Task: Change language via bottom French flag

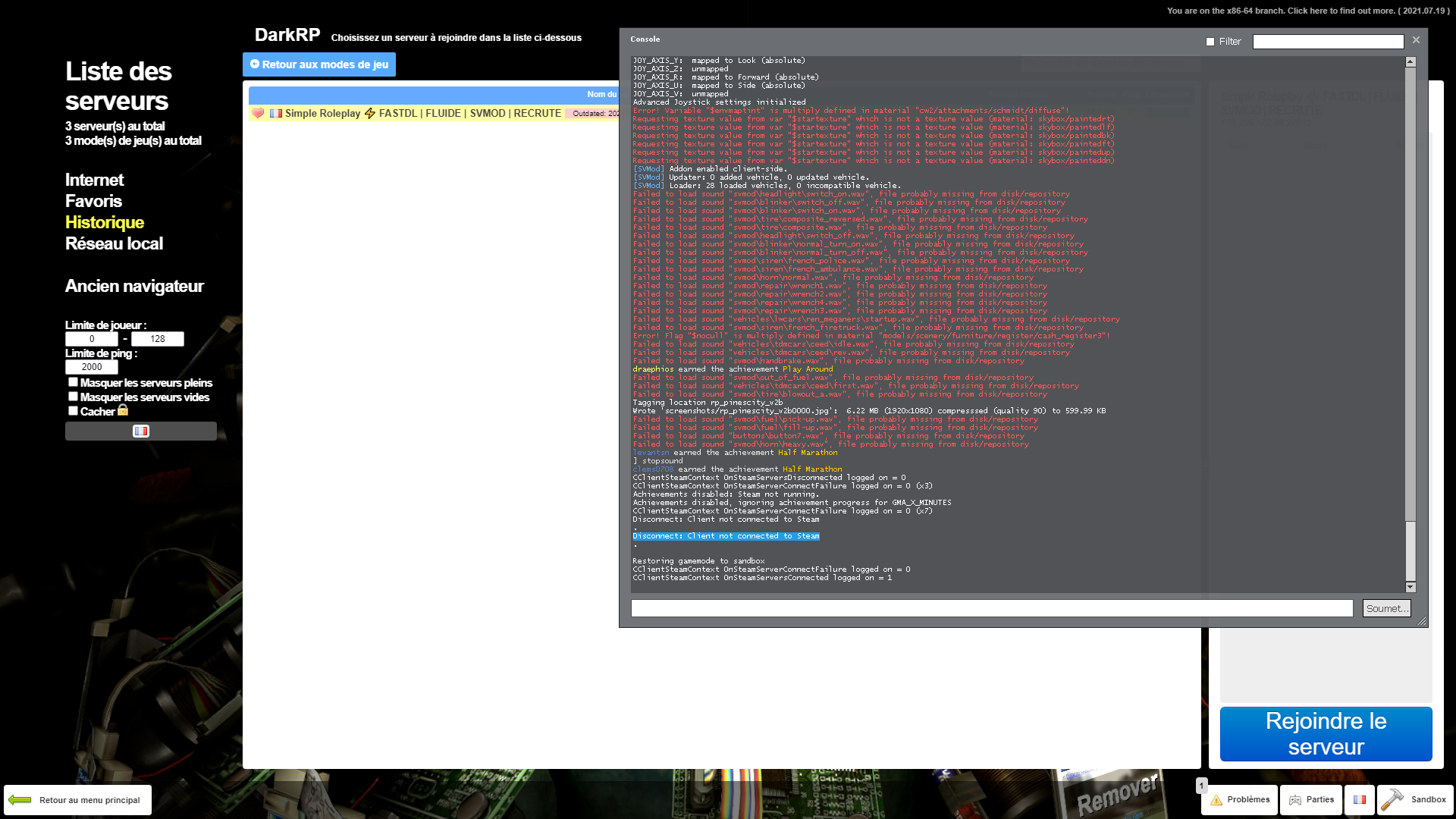Action: 1360,800
